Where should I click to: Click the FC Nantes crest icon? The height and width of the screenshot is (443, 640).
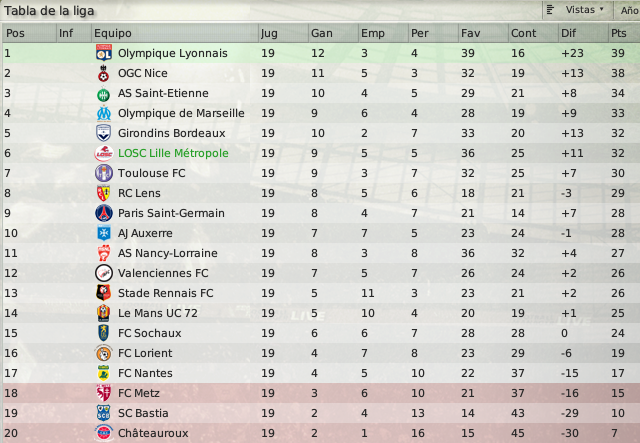click(x=104, y=373)
